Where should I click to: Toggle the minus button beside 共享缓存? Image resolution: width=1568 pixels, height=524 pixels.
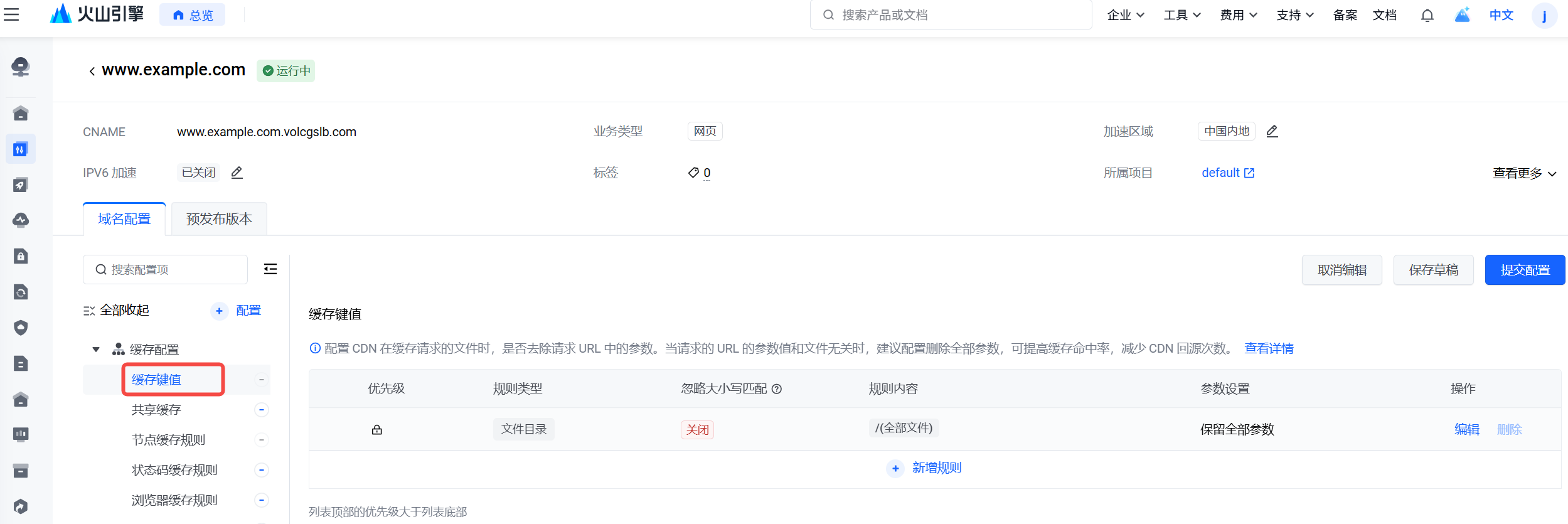262,410
